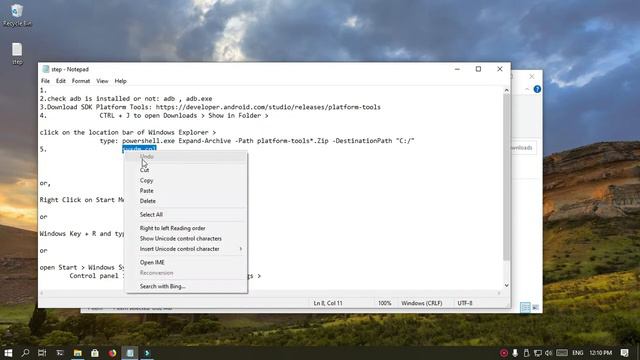Click red recording icon in the tray
Screen dimensions: 640x360
point(504,353)
